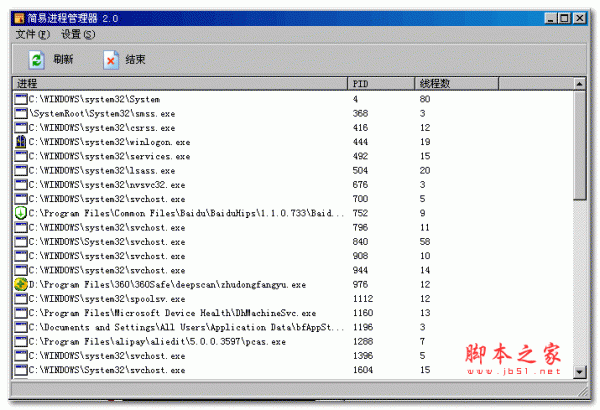
Task: Select the services.exe process path
Action: tap(109, 156)
